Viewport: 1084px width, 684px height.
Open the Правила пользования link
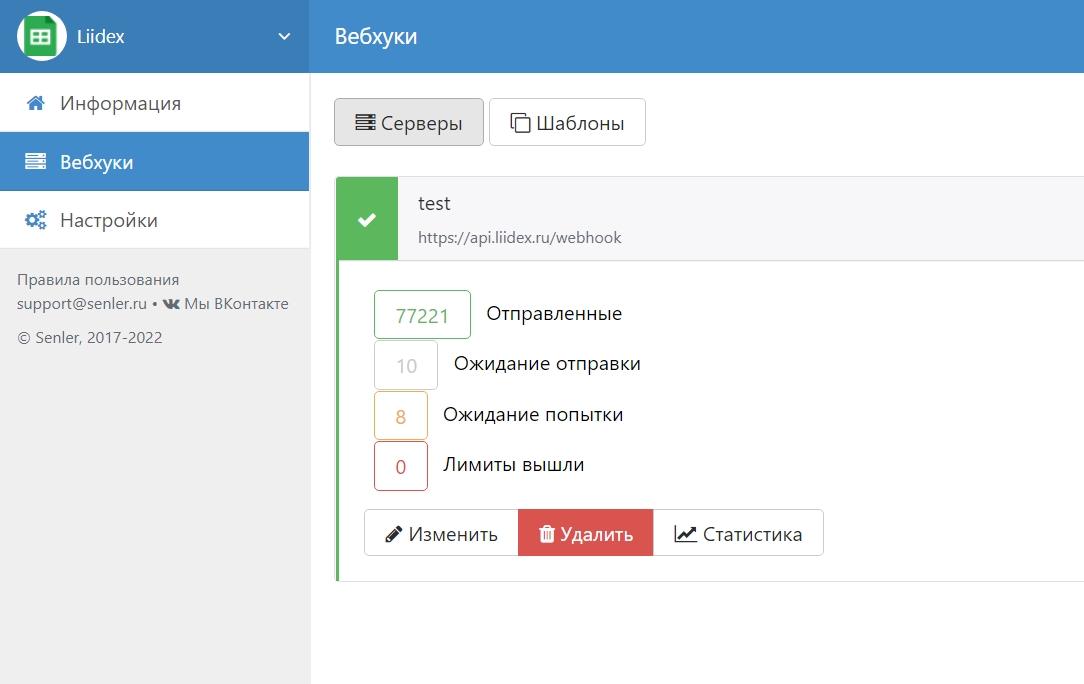point(98,280)
